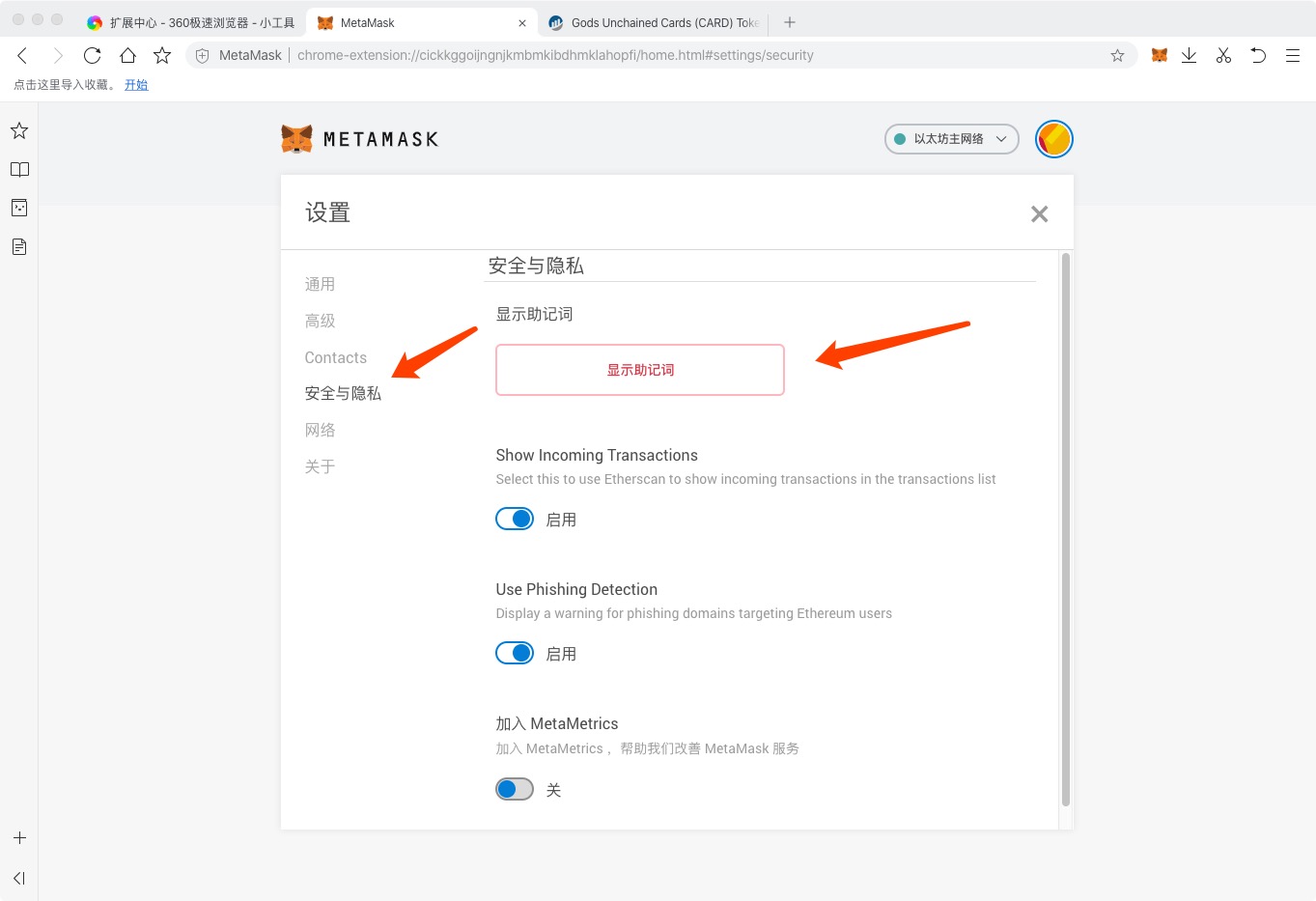Open the account avatar menu
The image size is (1316, 901).
click(x=1054, y=139)
